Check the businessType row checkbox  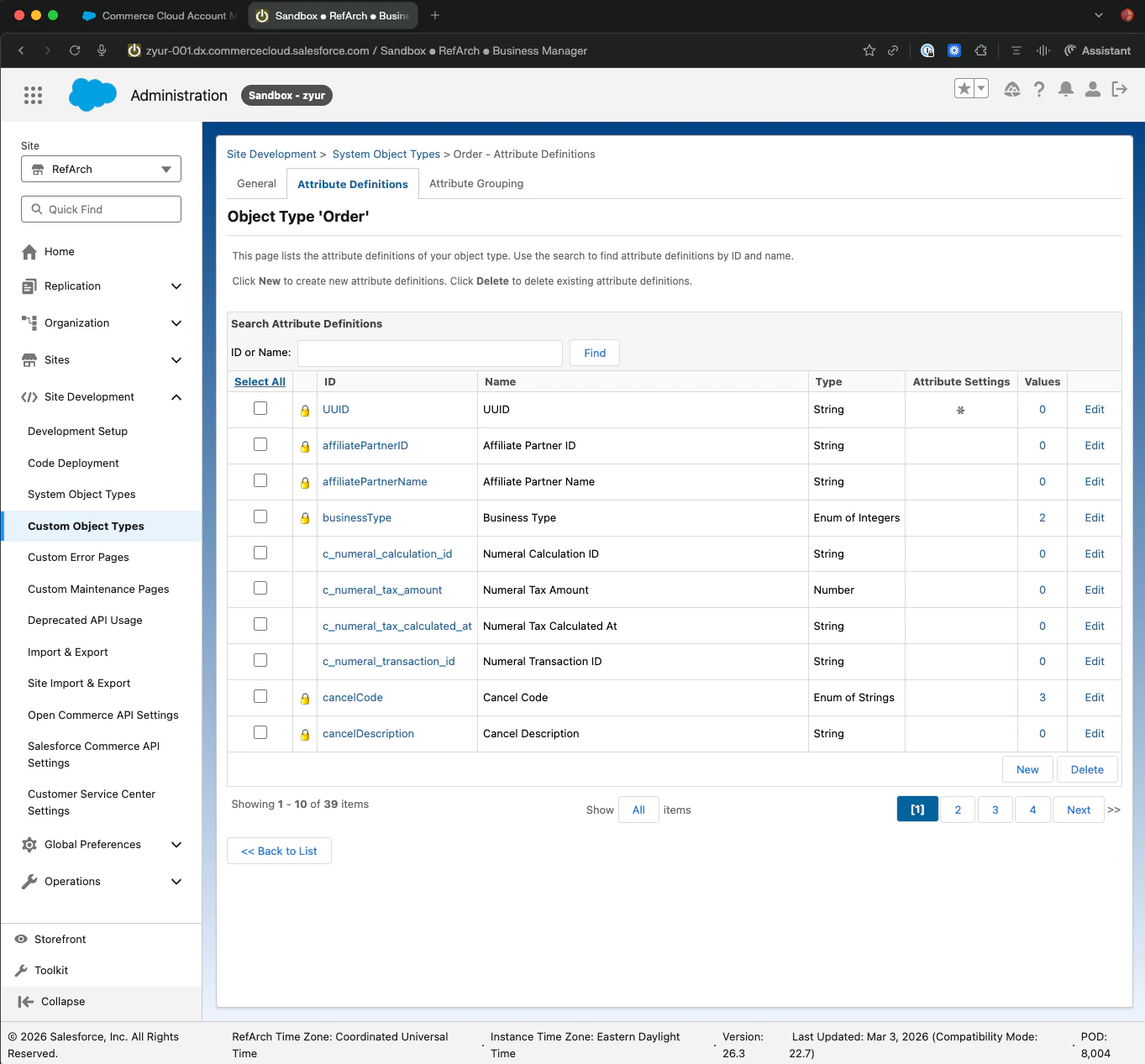pyautogui.click(x=260, y=516)
